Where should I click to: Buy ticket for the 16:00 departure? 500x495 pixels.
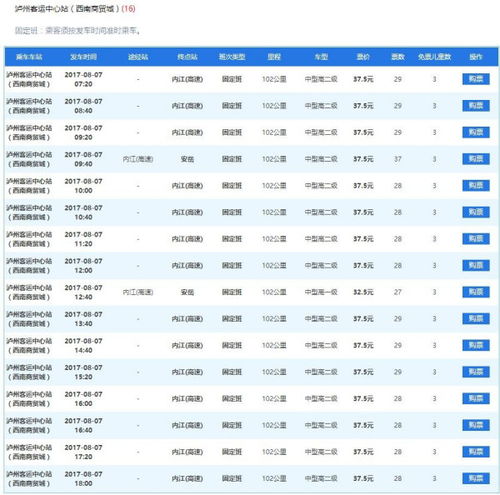click(x=476, y=399)
